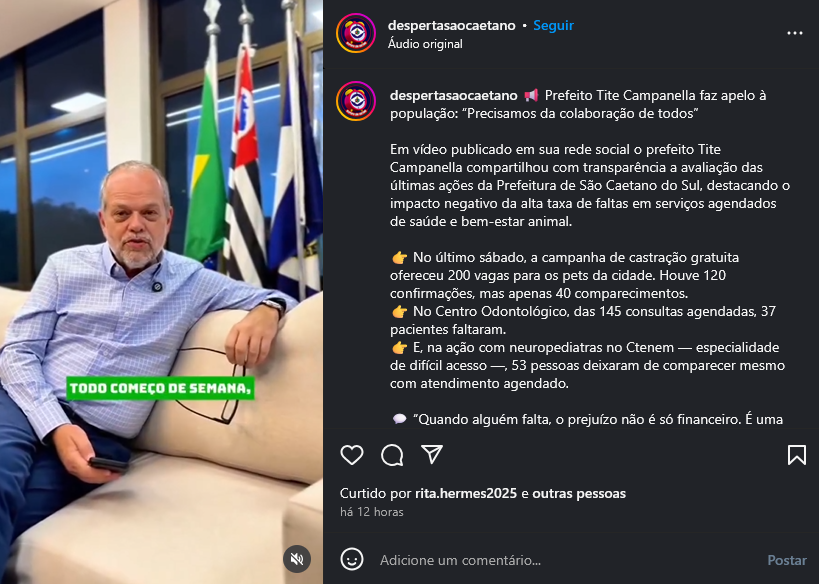Open the three-dot more options menu

(x=794, y=33)
